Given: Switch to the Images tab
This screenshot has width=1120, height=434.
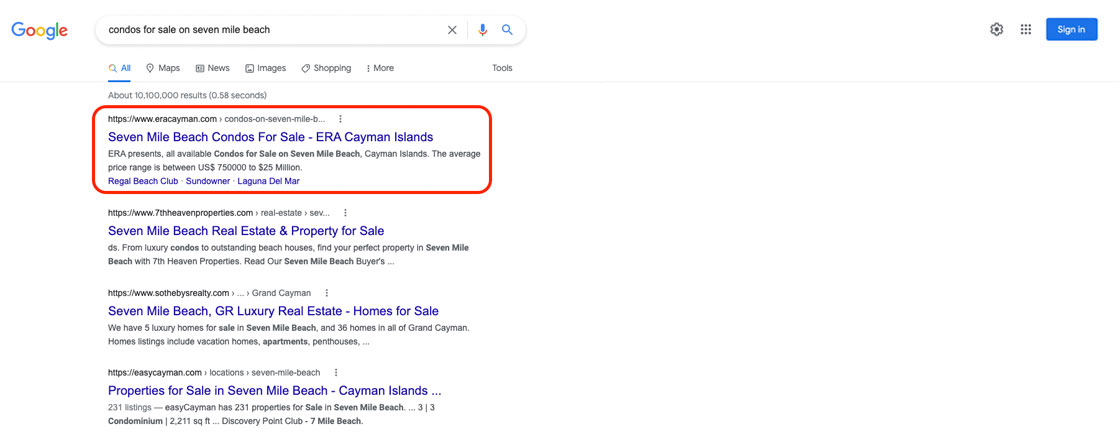Looking at the screenshot, I should pos(266,69).
